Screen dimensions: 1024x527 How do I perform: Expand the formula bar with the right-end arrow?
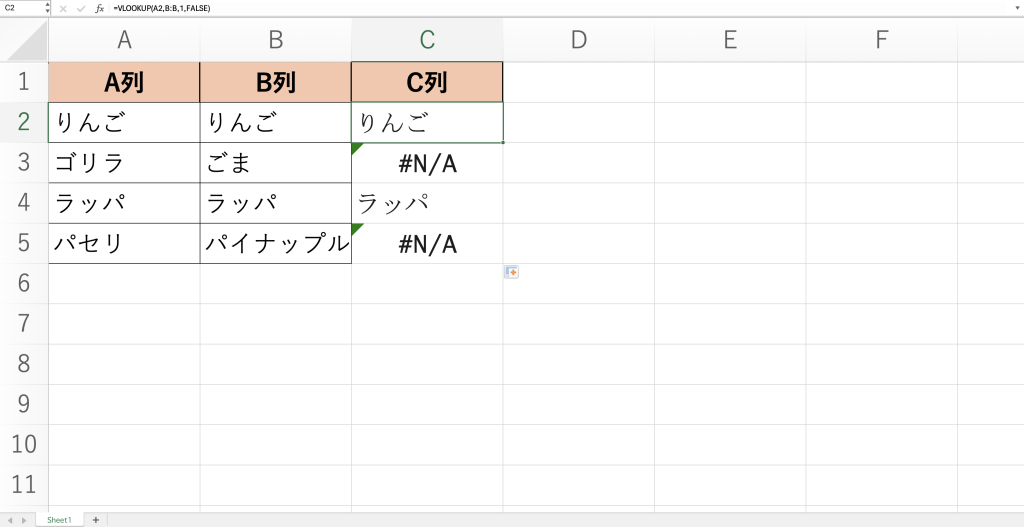coord(1016,8)
